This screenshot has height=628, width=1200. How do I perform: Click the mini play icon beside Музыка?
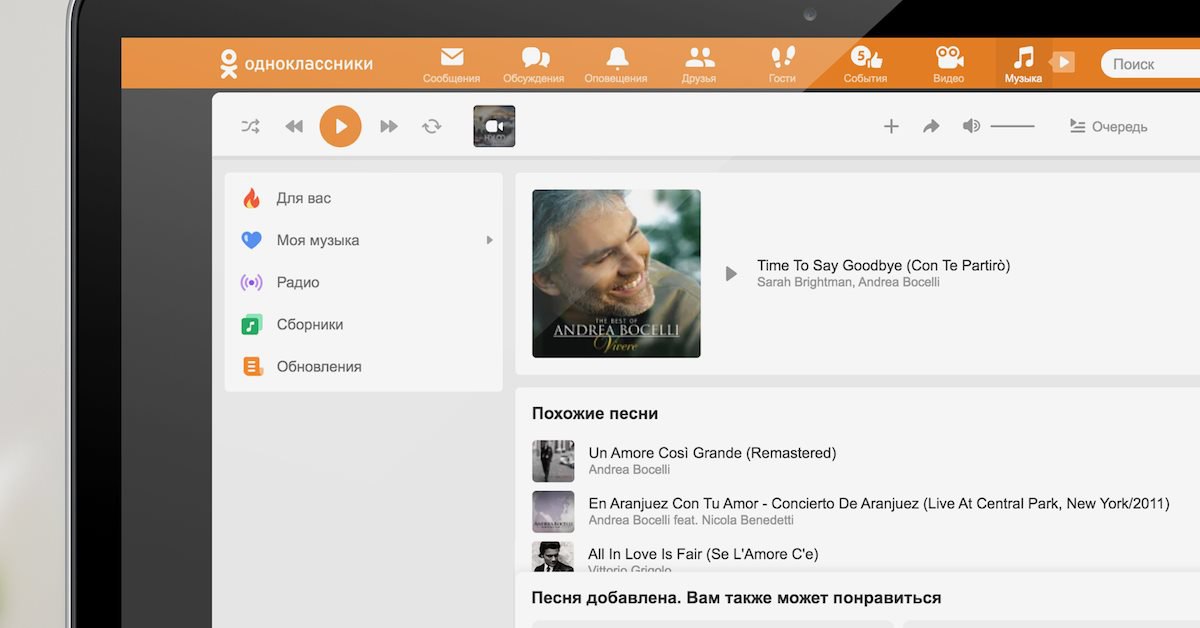pyautogui.click(x=1064, y=63)
